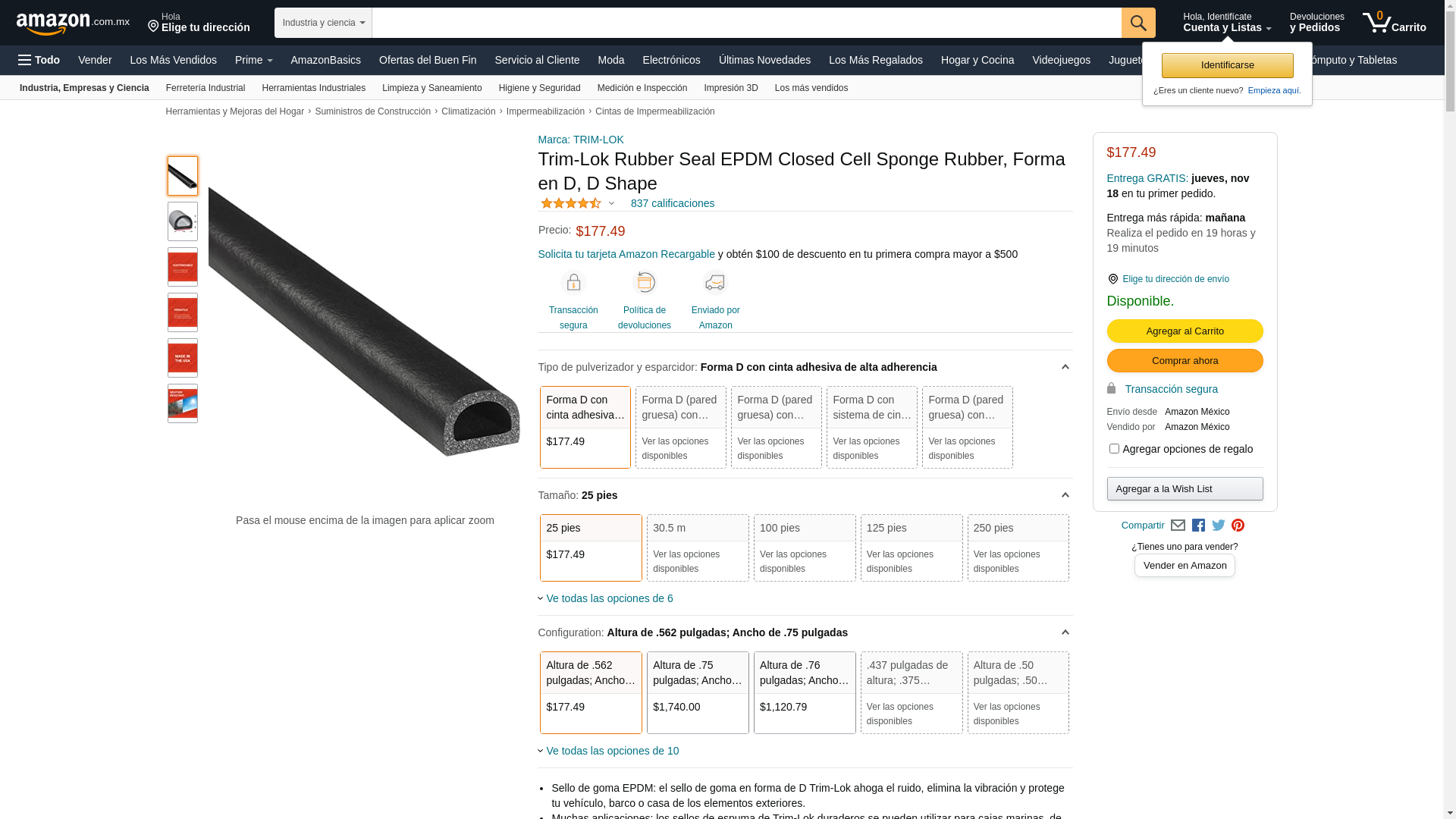Click Agregar al Carrito button
The image size is (1456, 819).
click(1184, 331)
